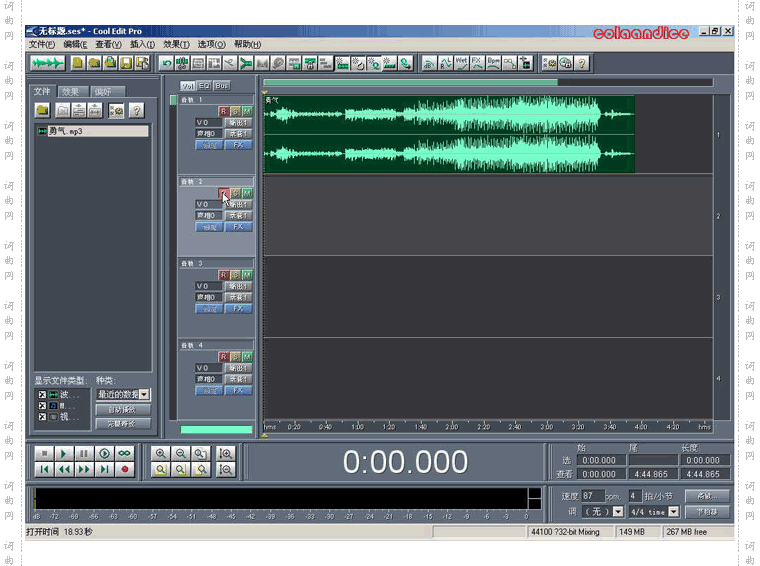The width and height of the screenshot is (760, 566).
Task: Click the Go to End button
Action: point(104,470)
